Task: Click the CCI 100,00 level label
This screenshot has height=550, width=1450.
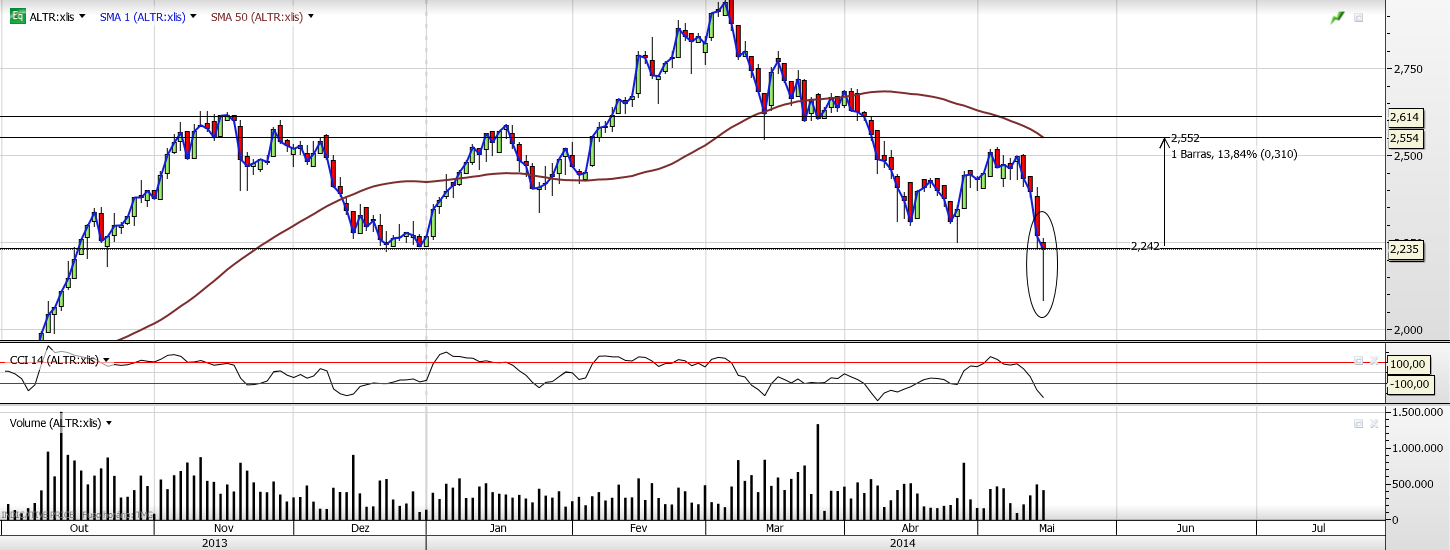Action: [x=1410, y=365]
